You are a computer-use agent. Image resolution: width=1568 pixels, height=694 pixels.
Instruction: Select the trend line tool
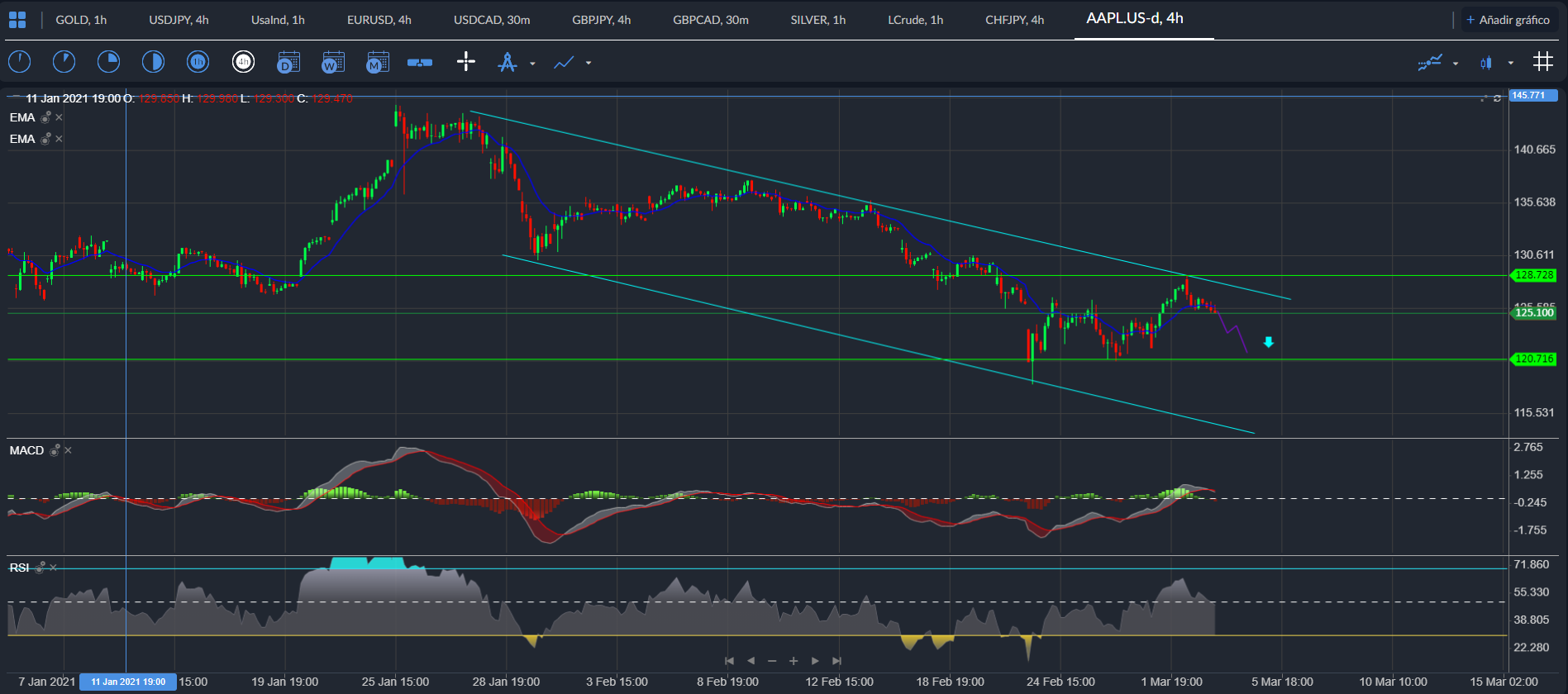tap(564, 62)
